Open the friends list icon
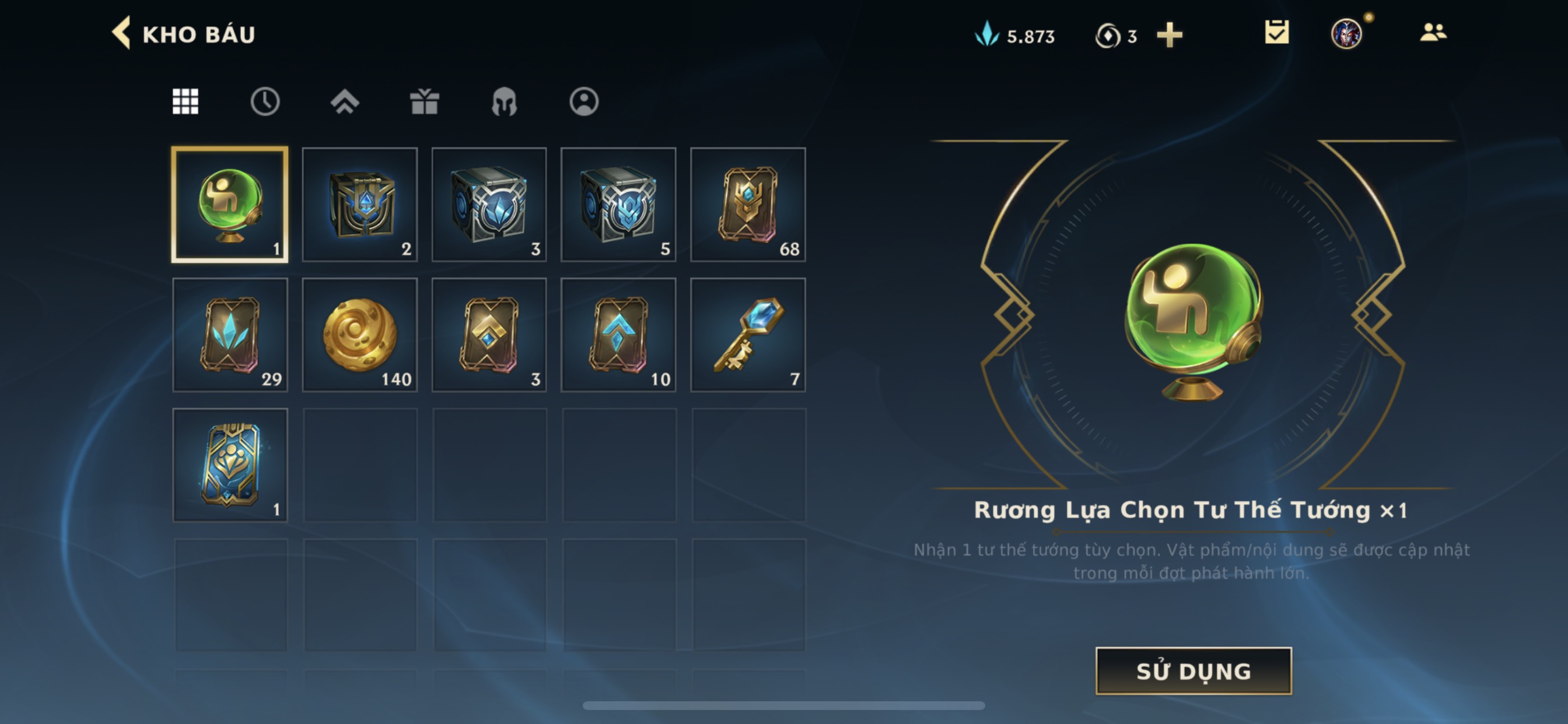Viewport: 1568px width, 724px height. 1433,31
